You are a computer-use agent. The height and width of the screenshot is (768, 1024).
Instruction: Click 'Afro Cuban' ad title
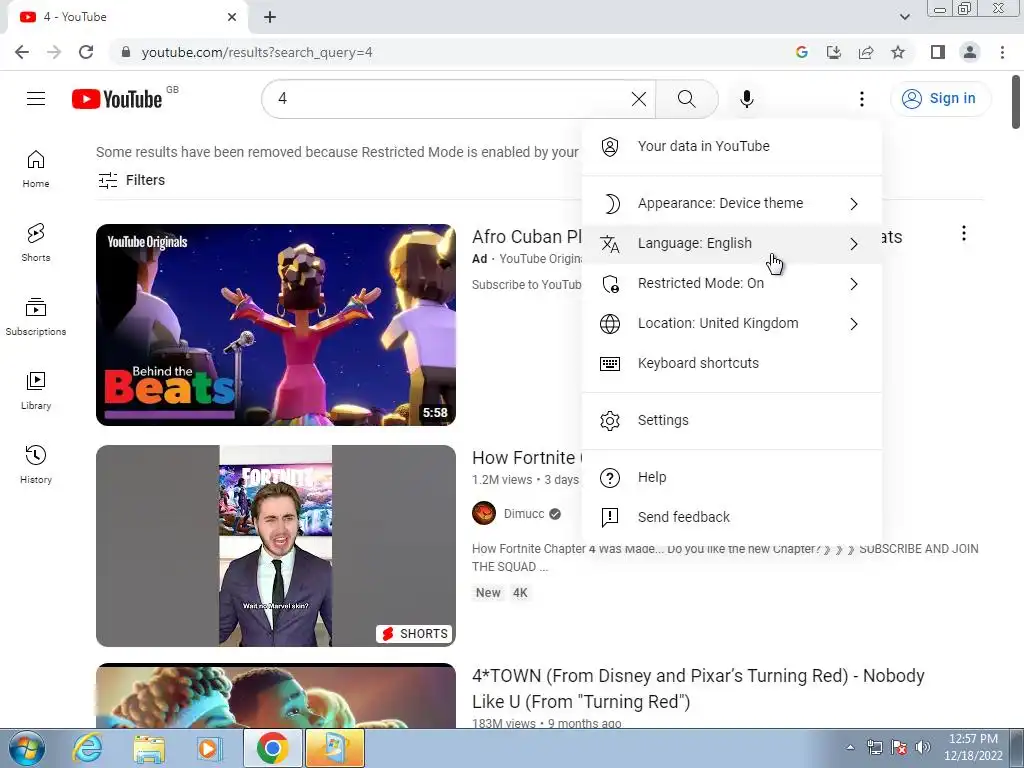(526, 236)
